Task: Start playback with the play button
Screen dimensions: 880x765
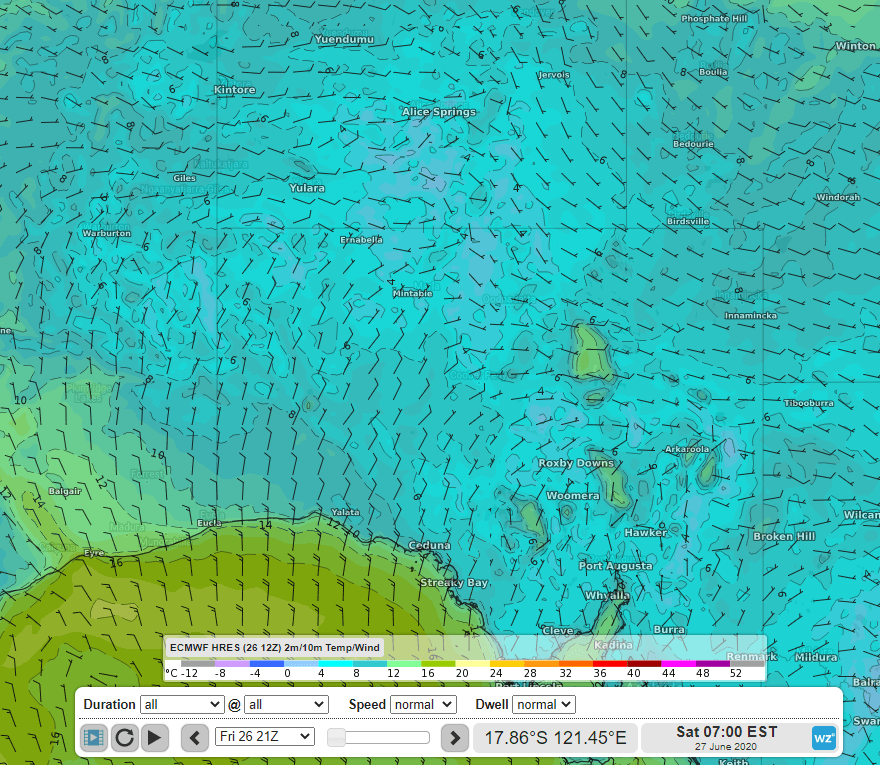Action: (155, 738)
